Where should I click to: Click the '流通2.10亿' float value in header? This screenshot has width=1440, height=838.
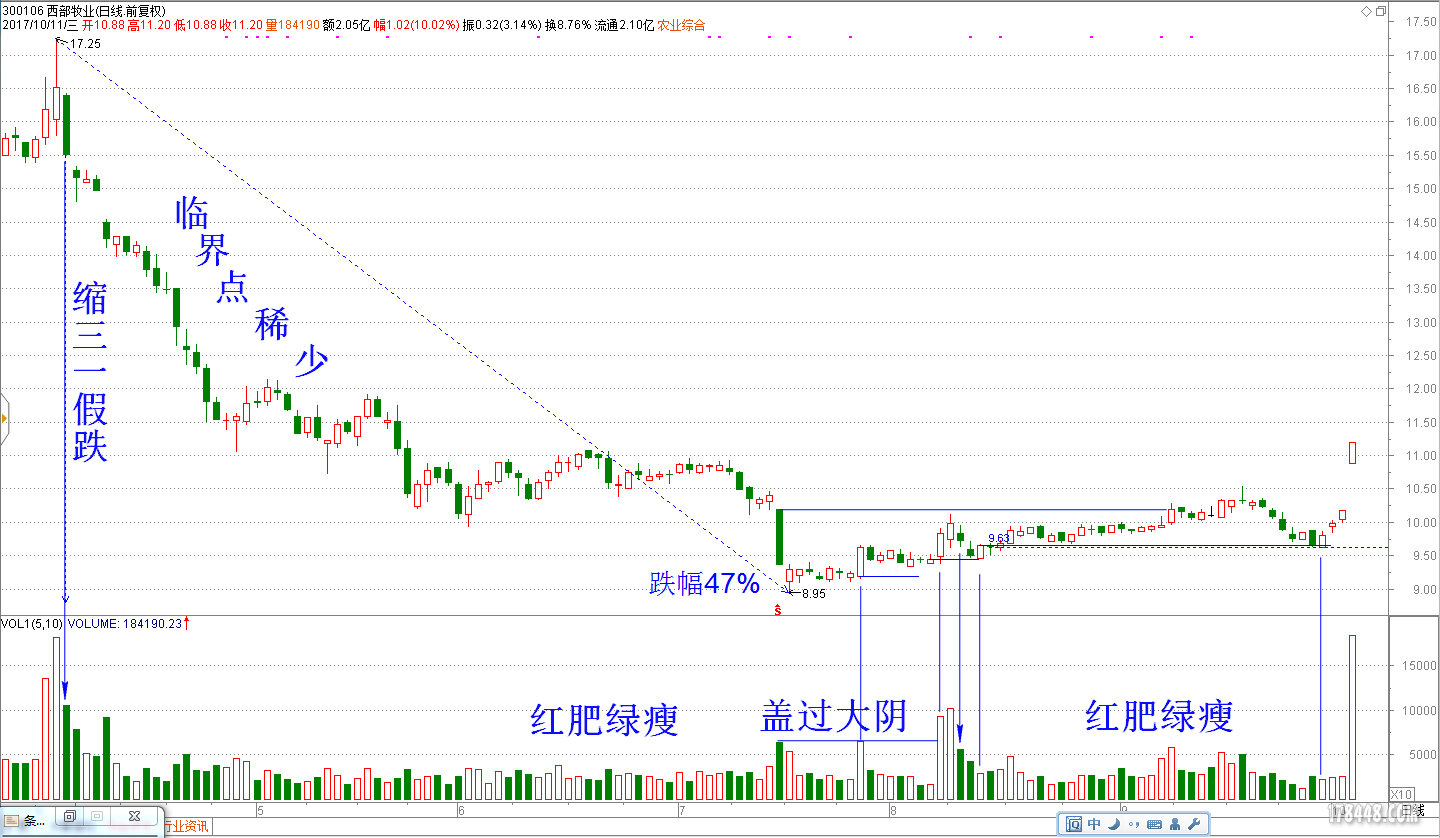tap(624, 24)
